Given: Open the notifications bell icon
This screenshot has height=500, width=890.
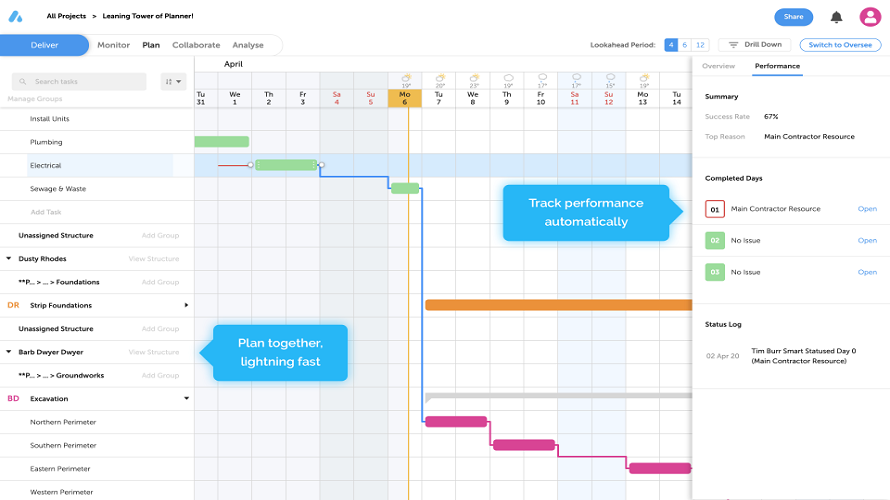Looking at the screenshot, I should tap(836, 17).
